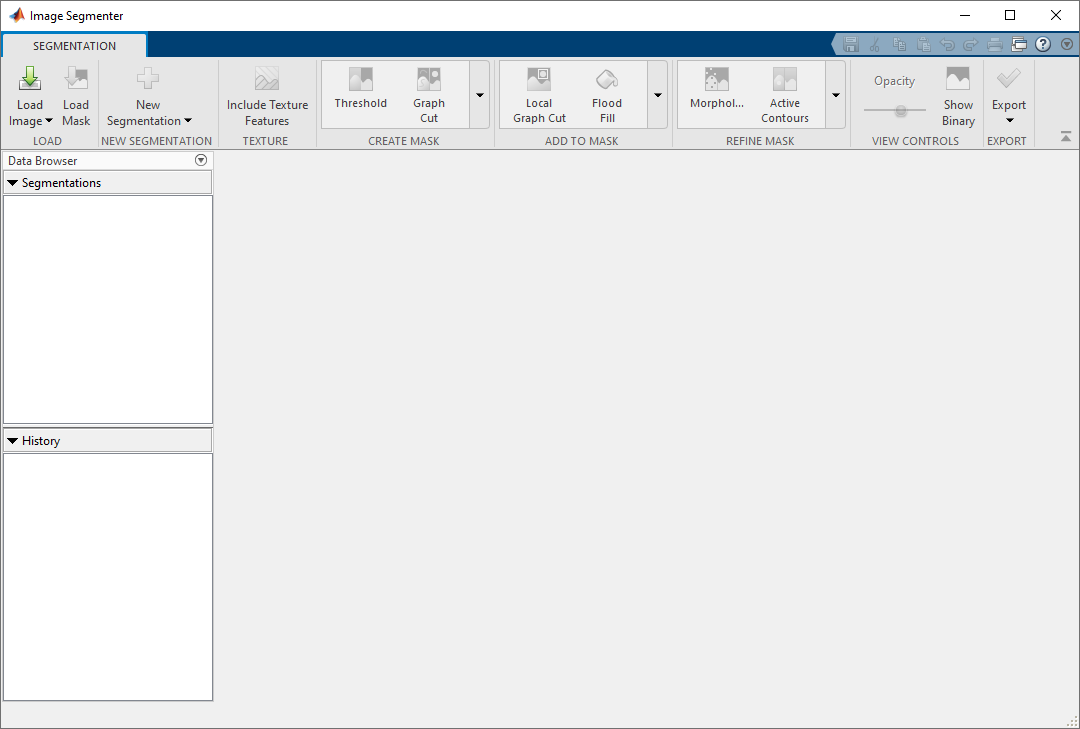Screen dimensions: 1080x729
Task: Click the Load Mask button
Action: point(76,97)
